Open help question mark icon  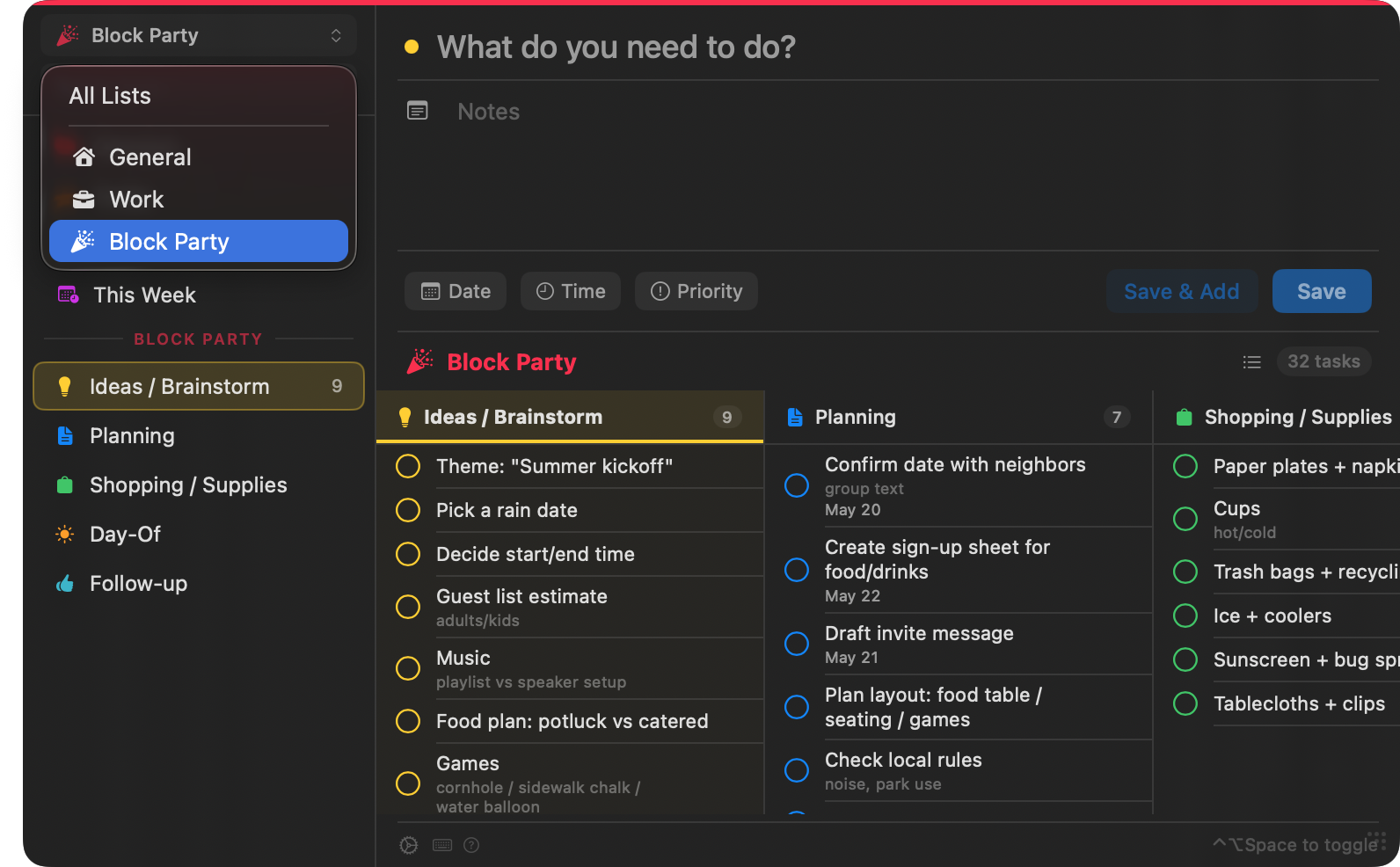(471, 845)
